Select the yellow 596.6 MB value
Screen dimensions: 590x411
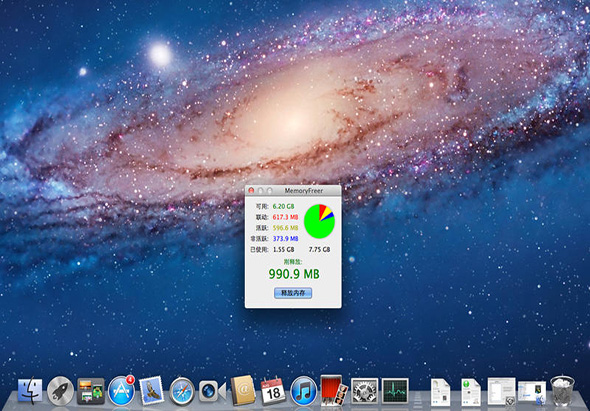(285, 228)
